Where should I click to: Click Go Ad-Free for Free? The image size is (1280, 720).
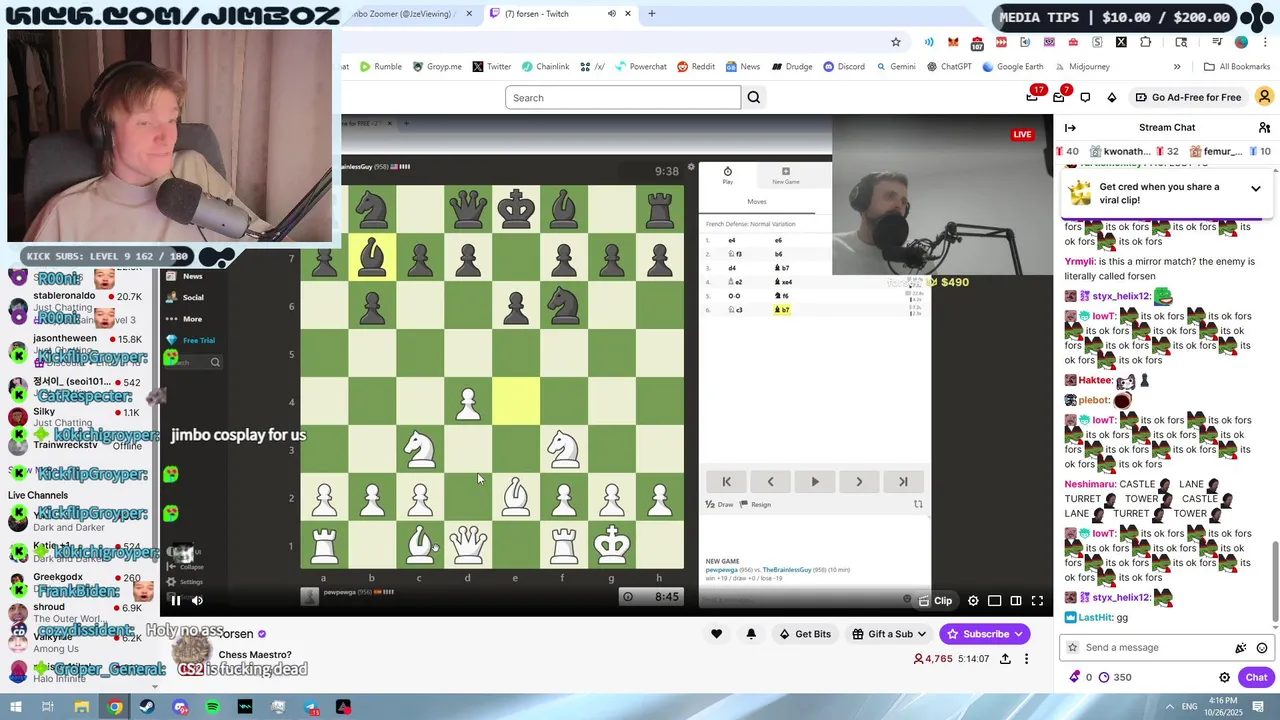(1188, 97)
